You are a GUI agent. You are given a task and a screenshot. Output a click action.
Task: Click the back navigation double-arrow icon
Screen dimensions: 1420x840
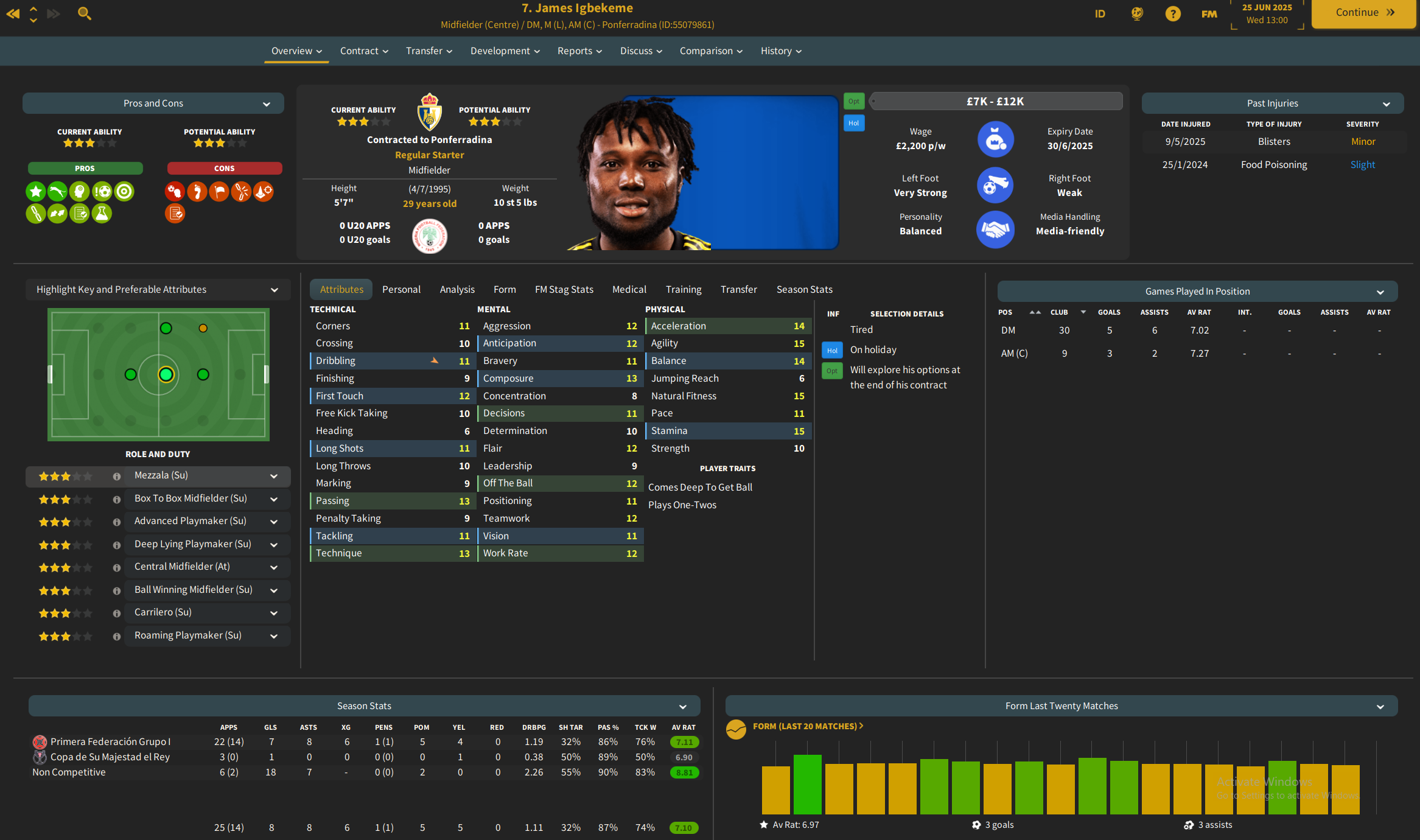point(13,13)
